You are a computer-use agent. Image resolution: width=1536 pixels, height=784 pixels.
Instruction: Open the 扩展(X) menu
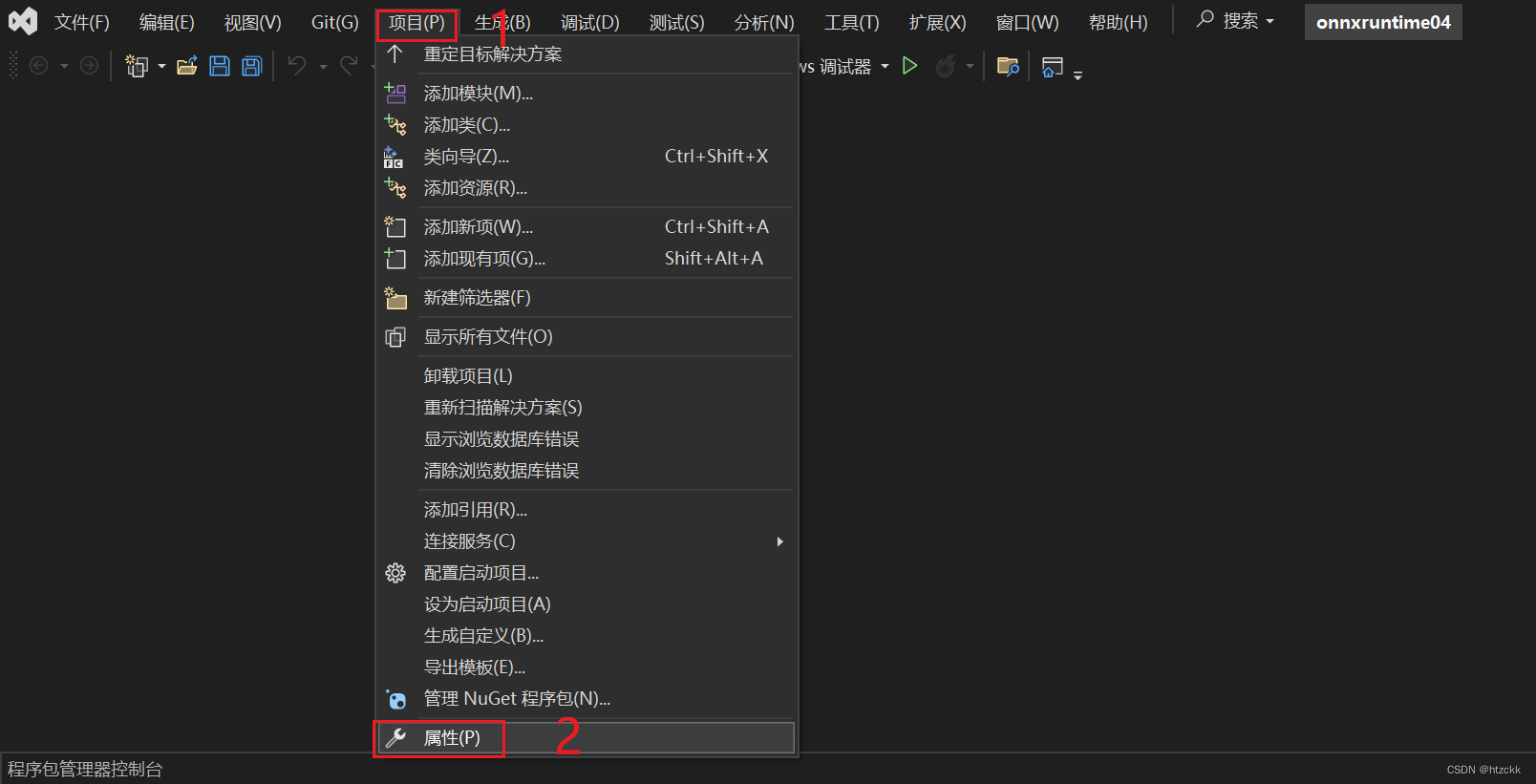pyautogui.click(x=938, y=22)
